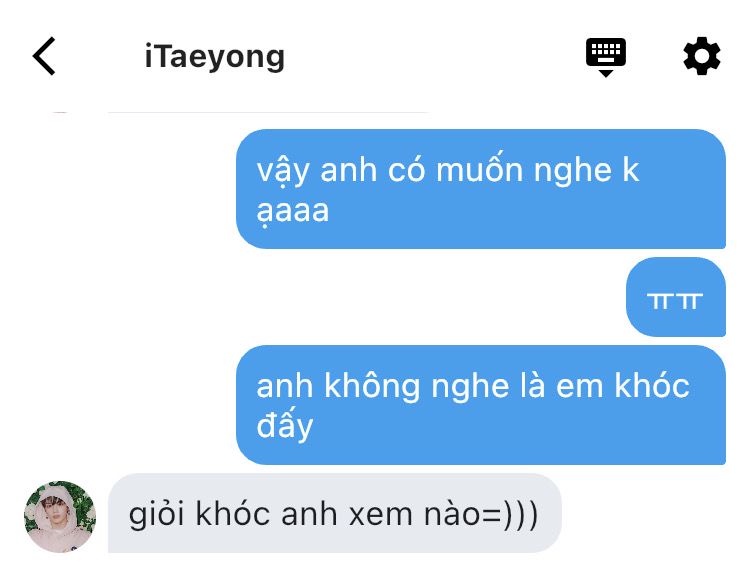Click the word "đấy" in the last blue bubble
Image resolution: width=750 pixels, height=571 pixels.
(285, 424)
